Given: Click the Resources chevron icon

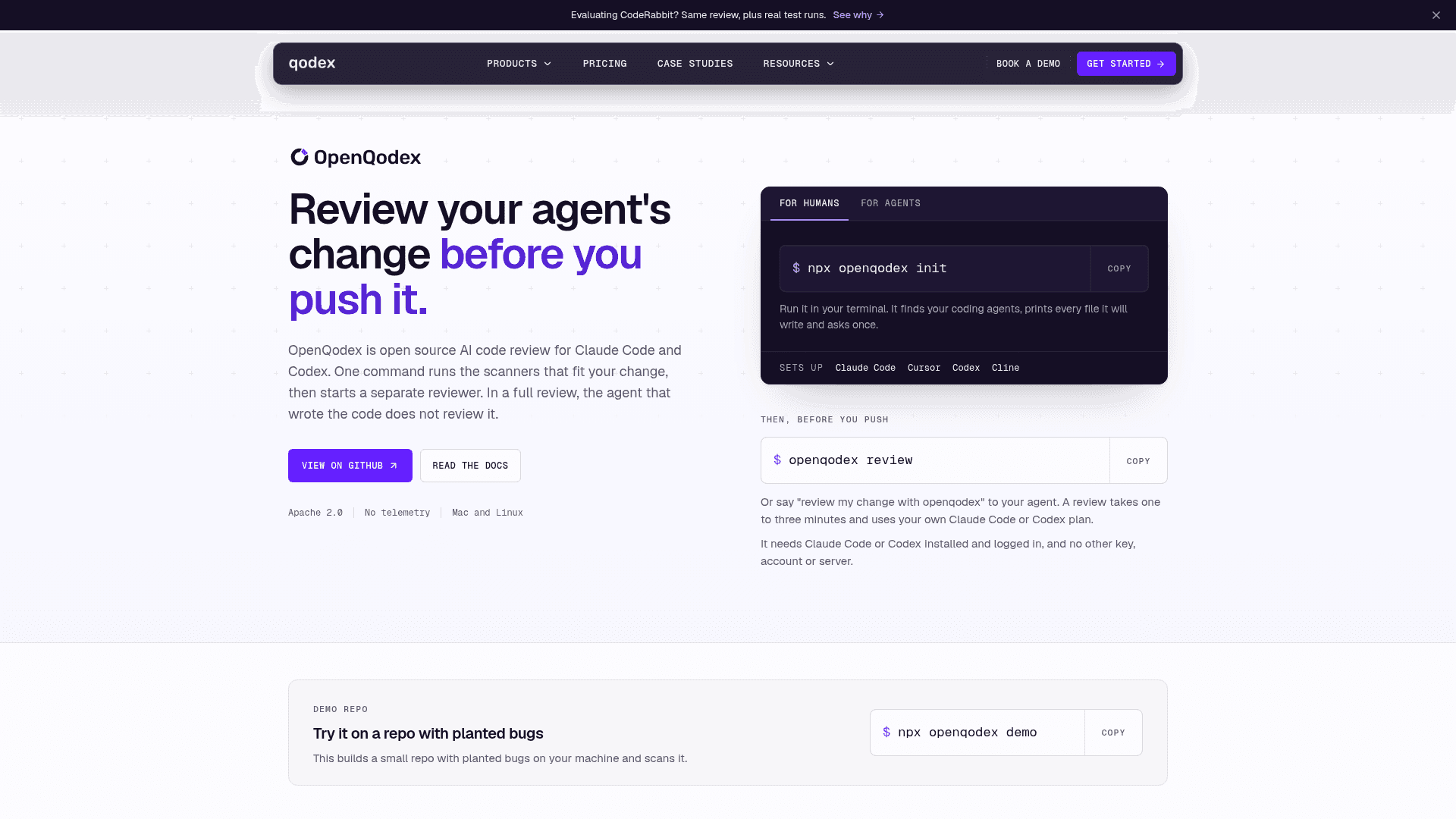Looking at the screenshot, I should [x=830, y=64].
